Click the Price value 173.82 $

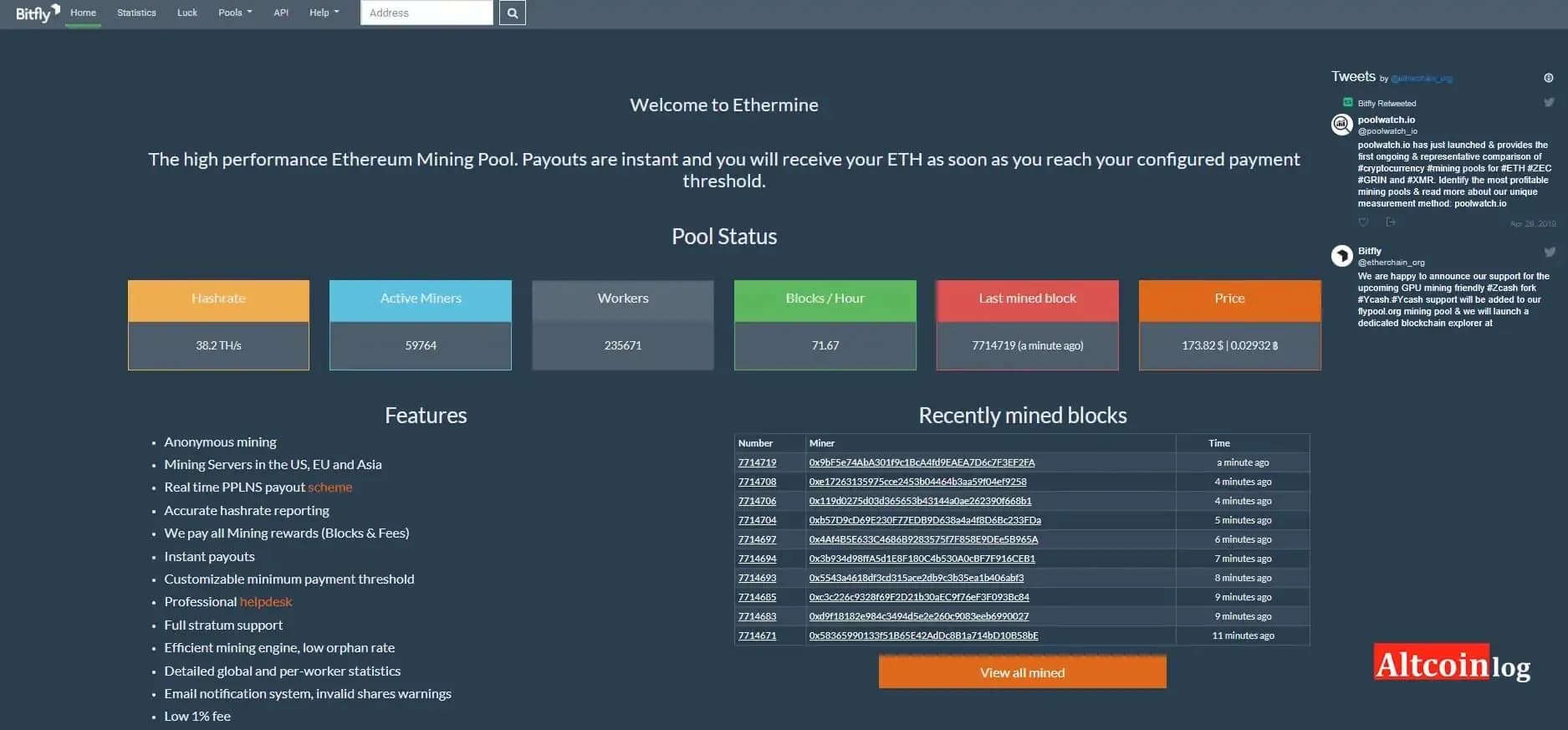[1203, 345]
